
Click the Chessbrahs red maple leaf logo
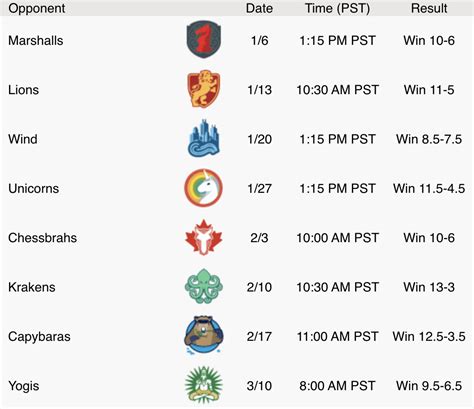point(203,237)
